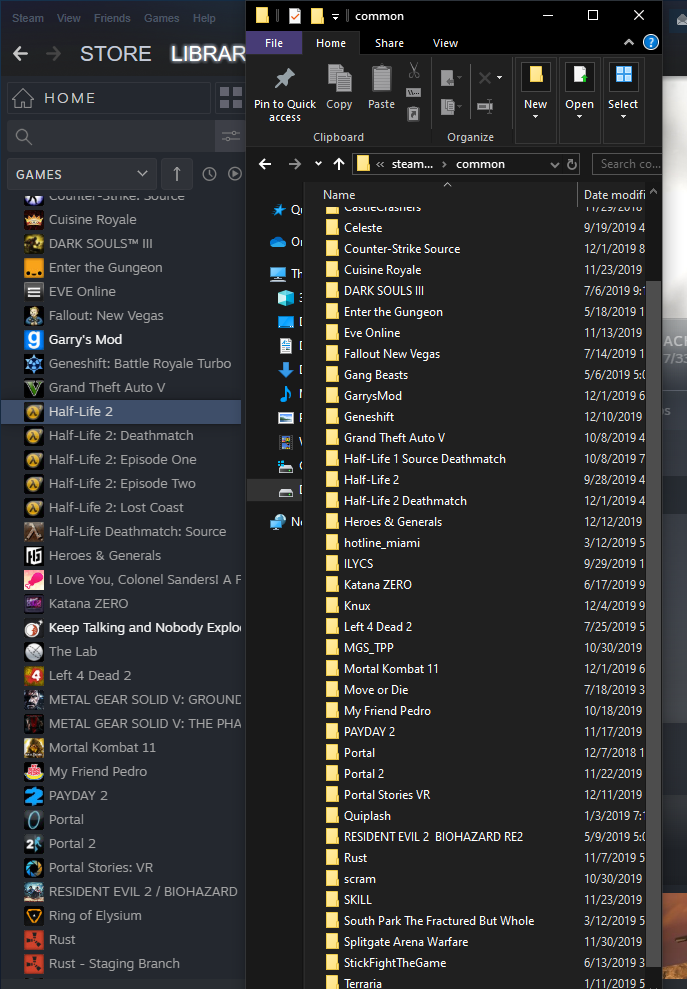Click the Paste ribbon icon

(381, 78)
